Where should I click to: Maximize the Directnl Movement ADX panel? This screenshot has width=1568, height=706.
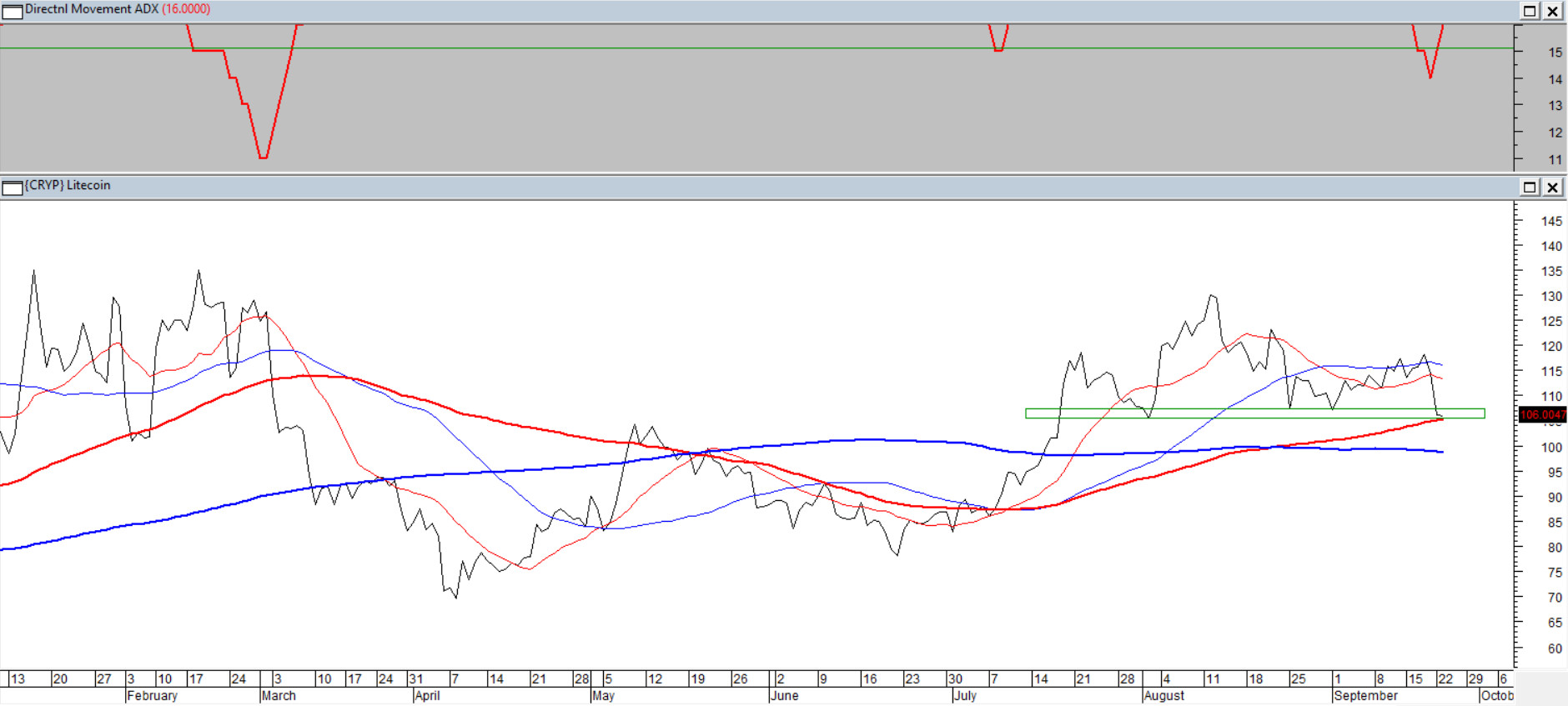1530,11
